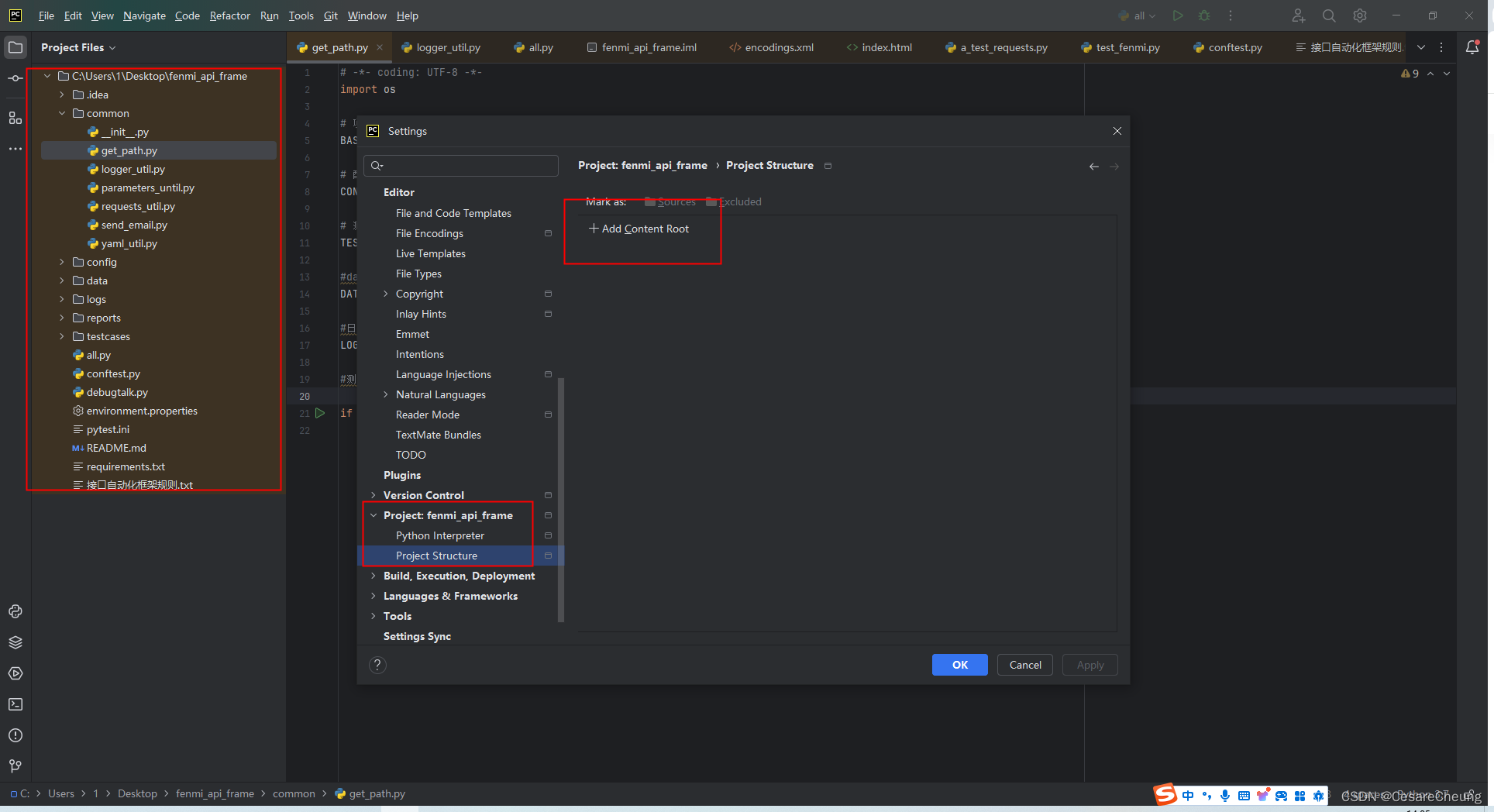Open the Project tool window icon
Viewport: 1494px width, 812px height.
[15, 47]
